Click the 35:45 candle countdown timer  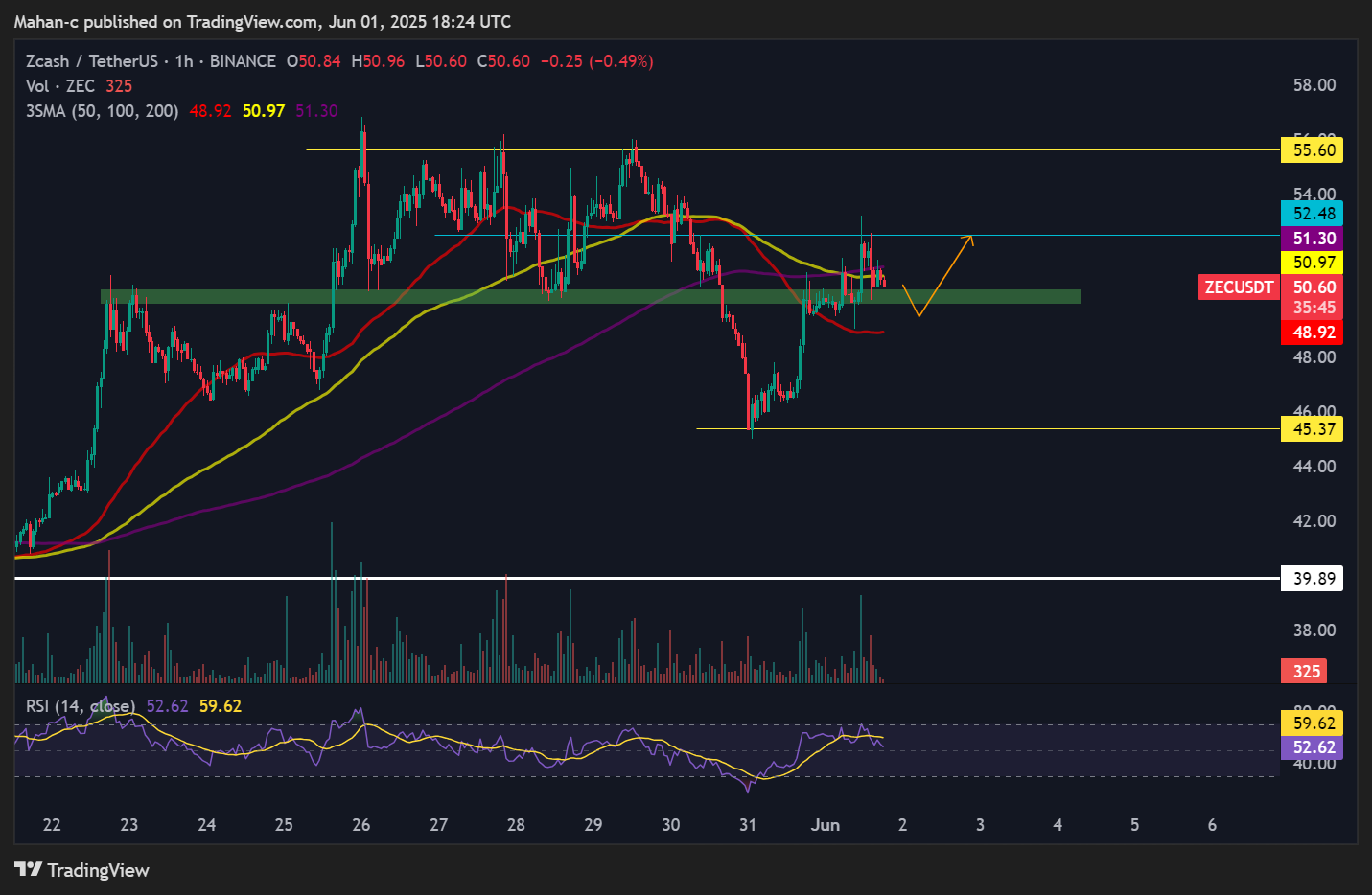pos(1313,308)
